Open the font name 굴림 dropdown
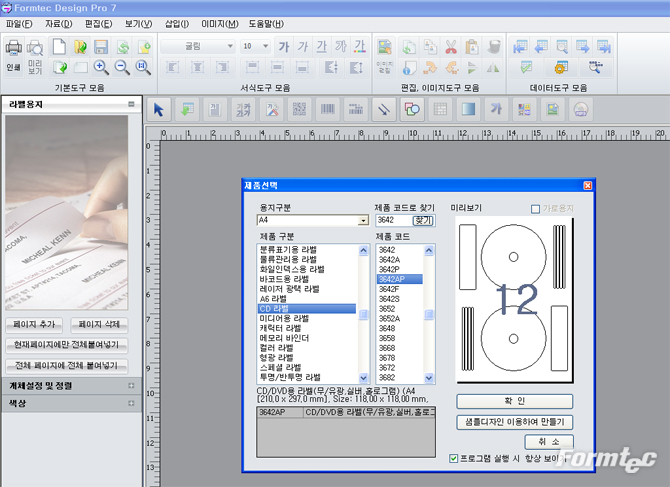670x487 pixels. coord(230,46)
